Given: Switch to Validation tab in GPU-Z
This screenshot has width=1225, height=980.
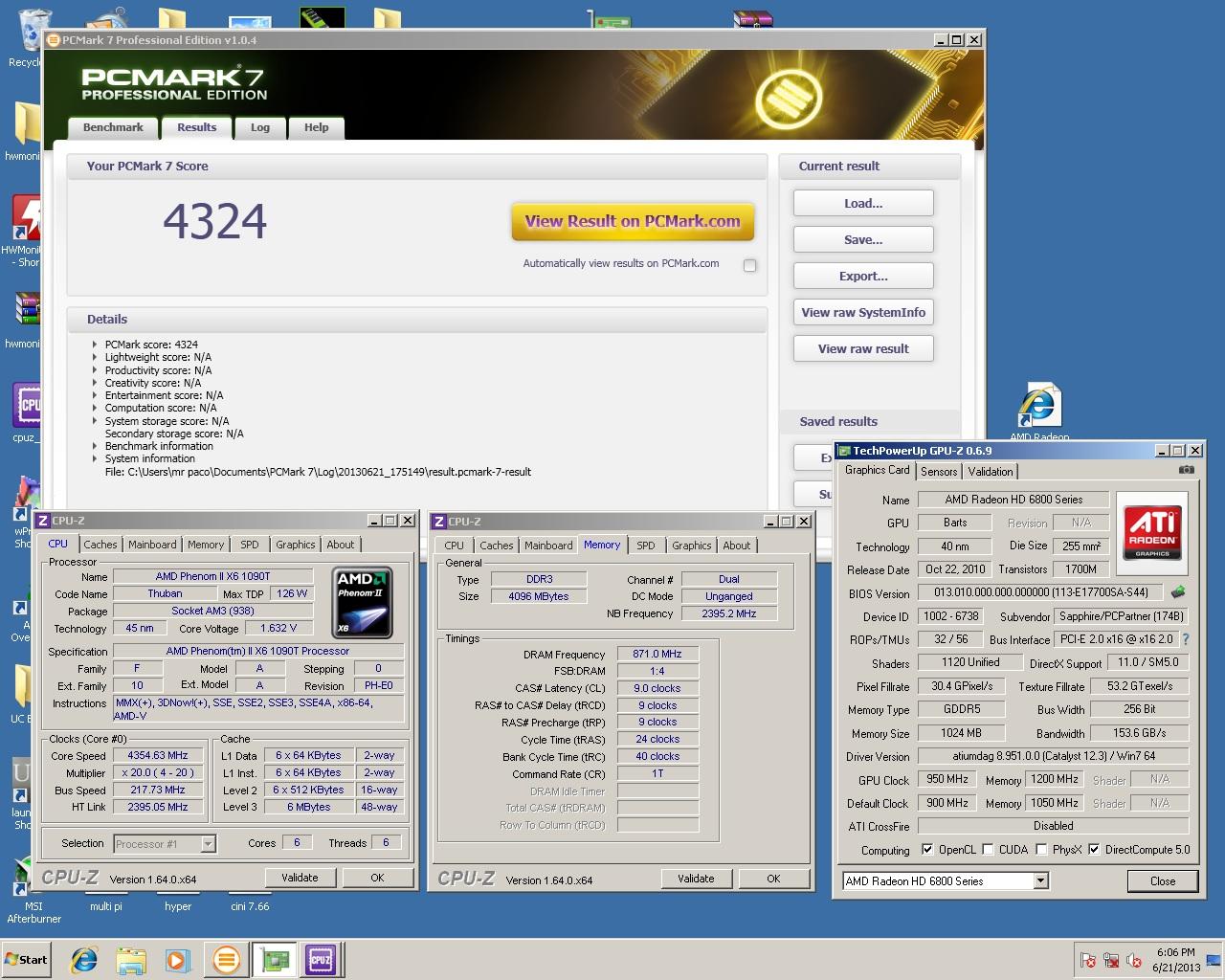Looking at the screenshot, I should pos(991,472).
